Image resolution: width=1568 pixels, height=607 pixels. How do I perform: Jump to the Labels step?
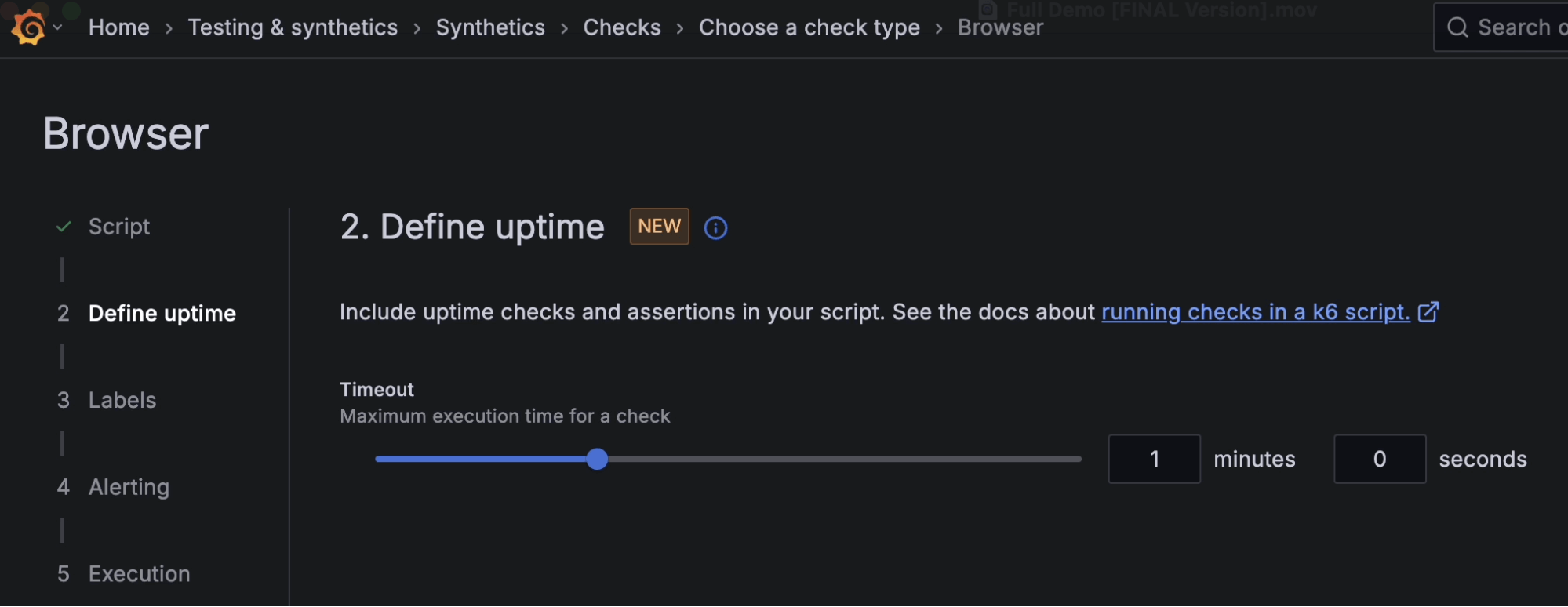[122, 401]
